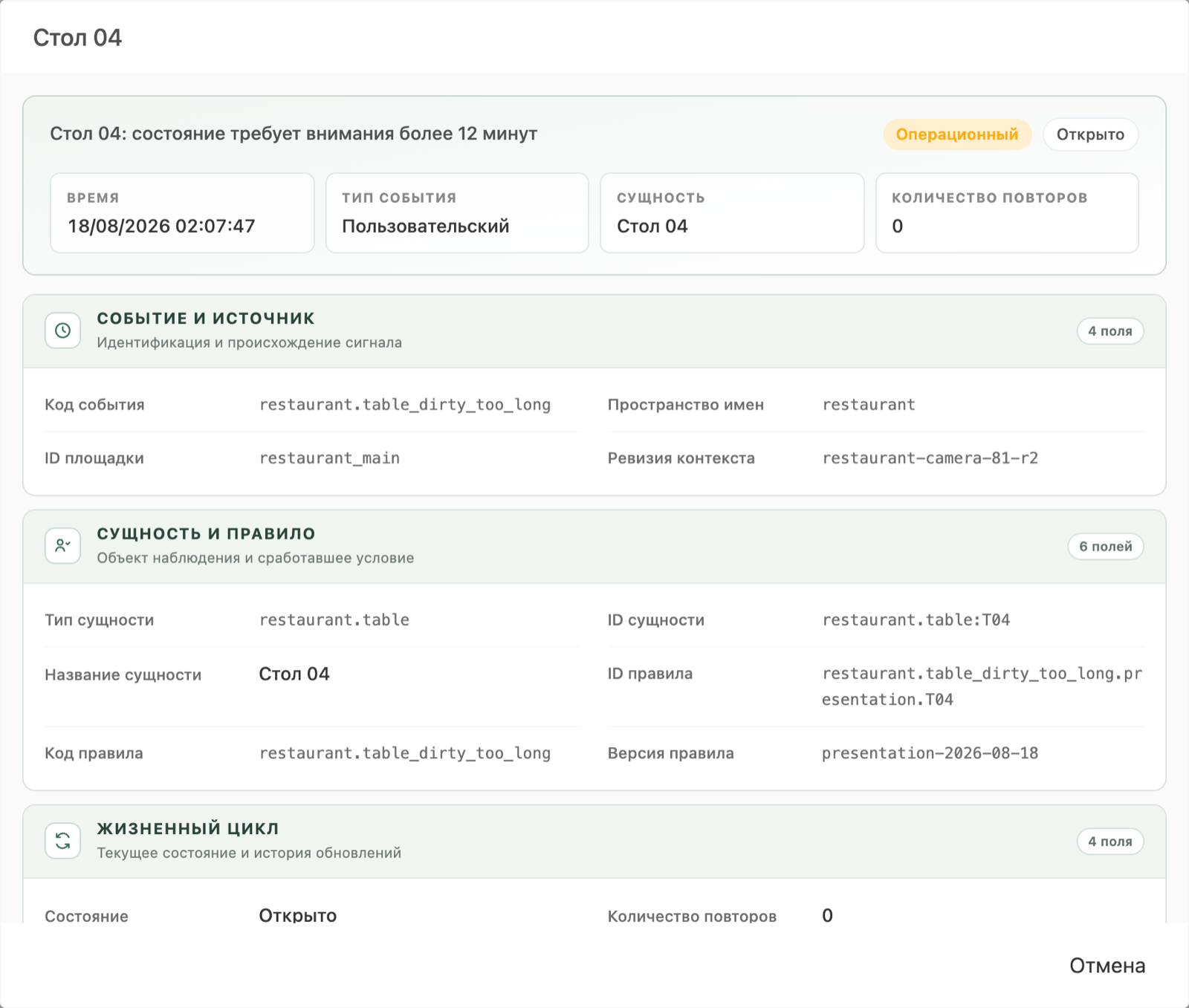Click the Название сущности label
Viewport: 1189px width, 1008px height.
123,675
